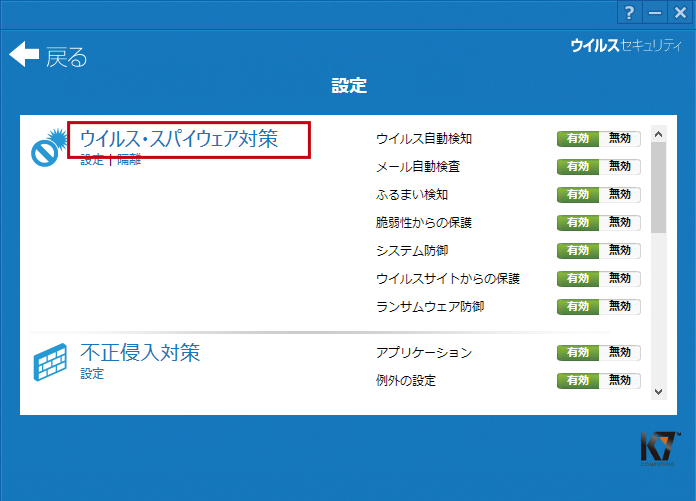Disable アプリケーション with 無効
Screen dimensions: 696x501
coord(620,352)
